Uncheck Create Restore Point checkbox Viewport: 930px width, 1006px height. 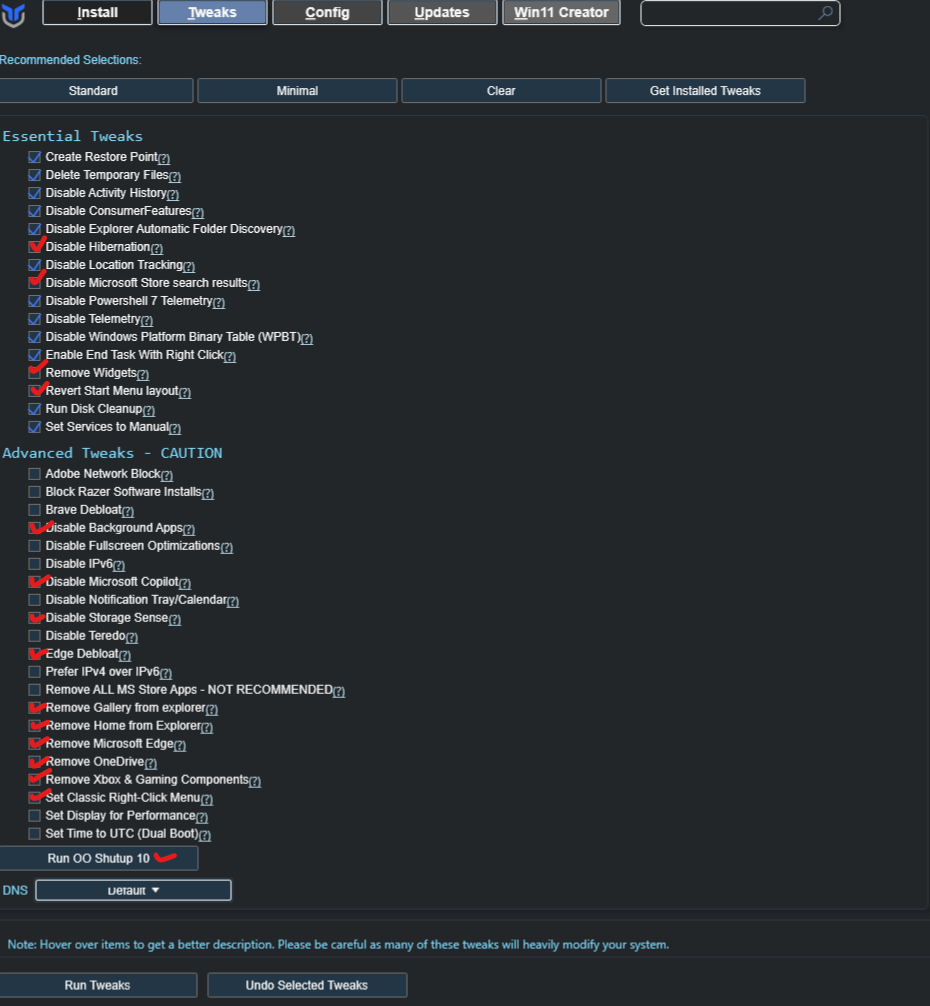35,157
